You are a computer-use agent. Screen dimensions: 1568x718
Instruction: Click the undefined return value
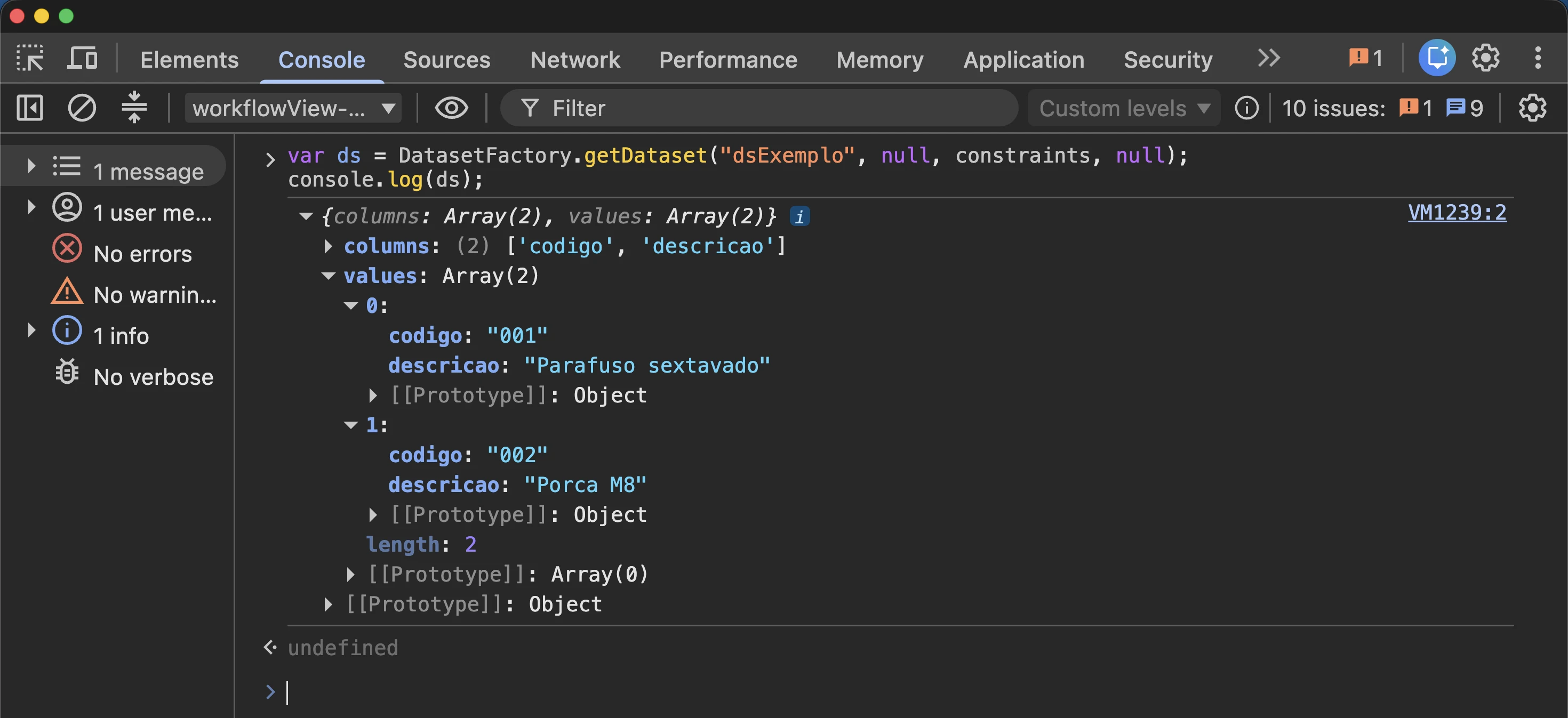(343, 648)
